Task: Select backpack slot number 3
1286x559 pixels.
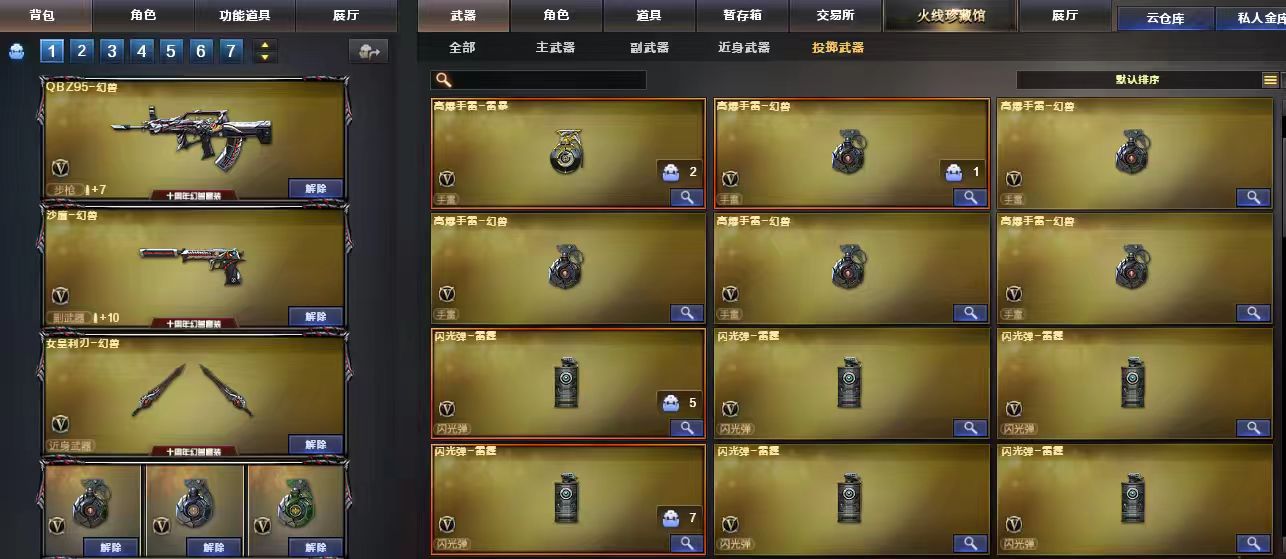Action: click(x=112, y=51)
